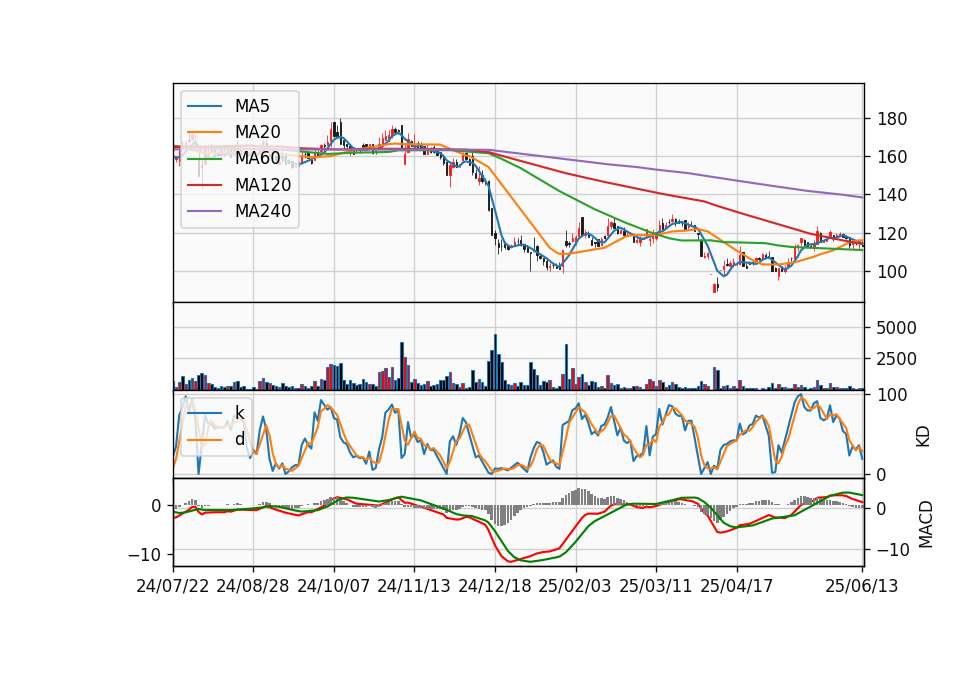The image size is (960, 690).
Task: Click the purple MA240 legend line sample
Action: 204,211
